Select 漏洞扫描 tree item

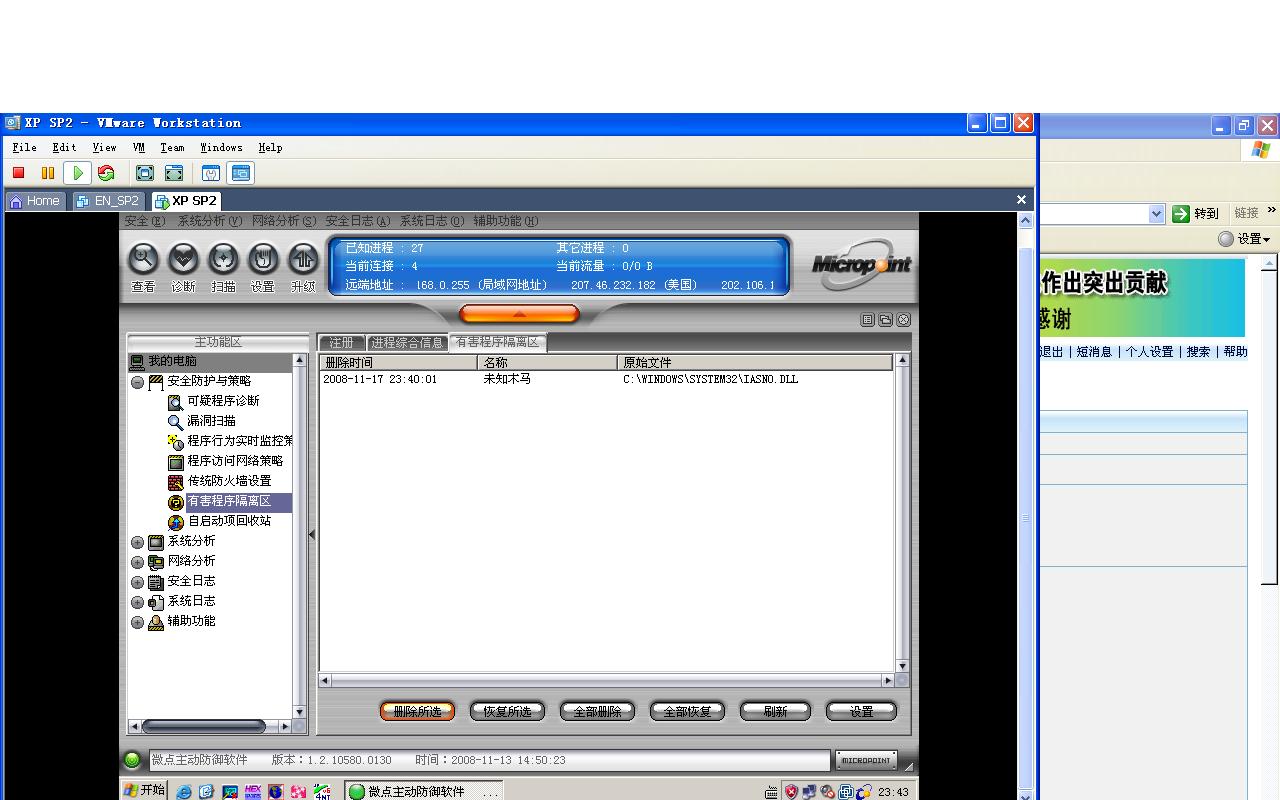(211, 421)
